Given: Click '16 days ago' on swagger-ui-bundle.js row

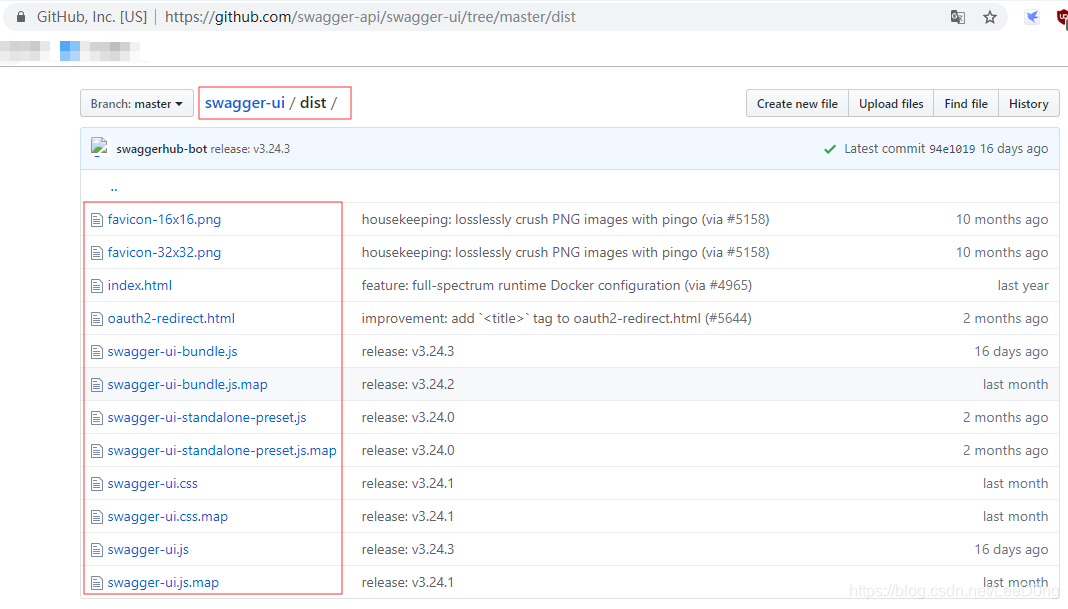Looking at the screenshot, I should pyautogui.click(x=1011, y=352).
